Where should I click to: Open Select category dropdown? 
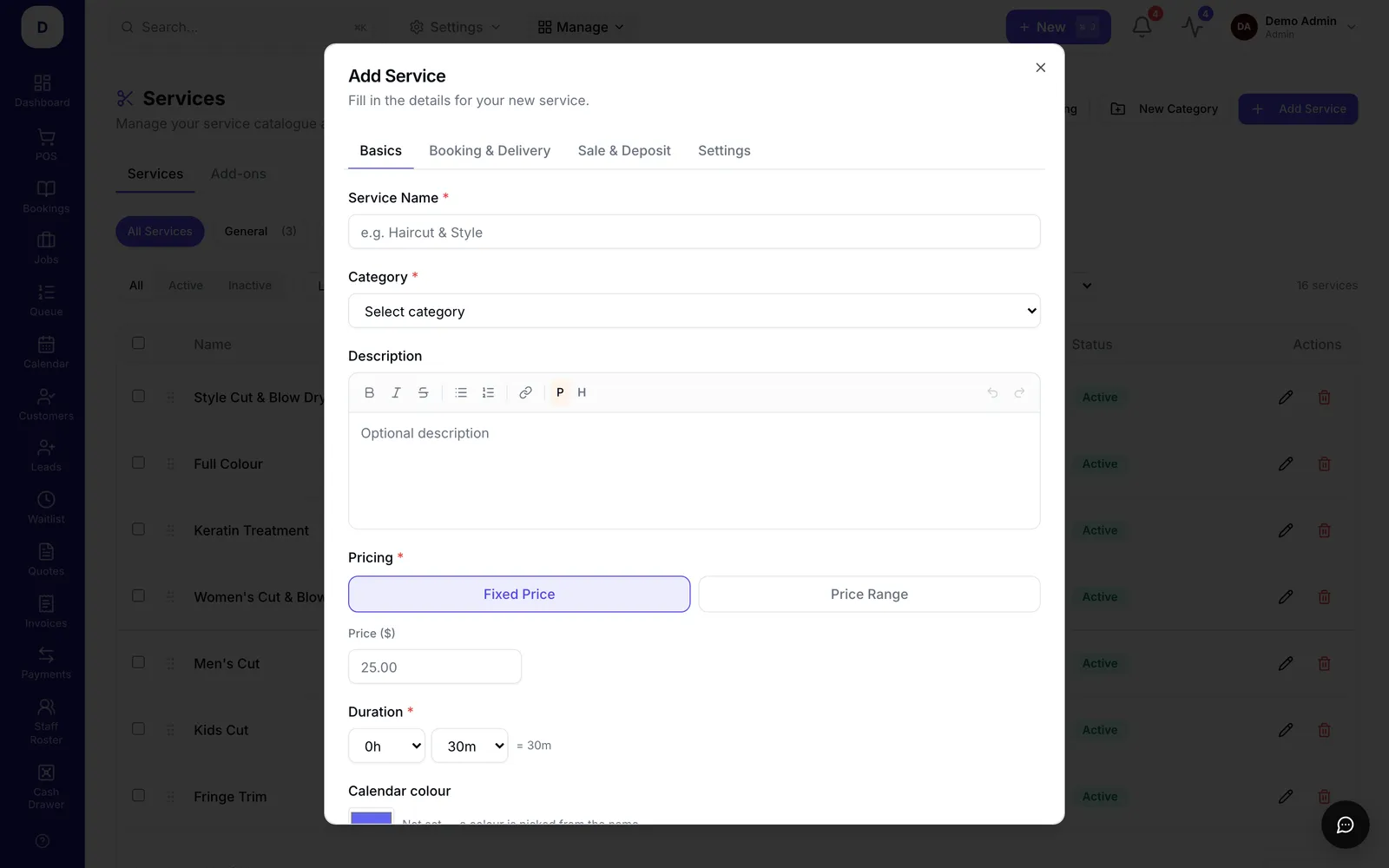[694, 311]
